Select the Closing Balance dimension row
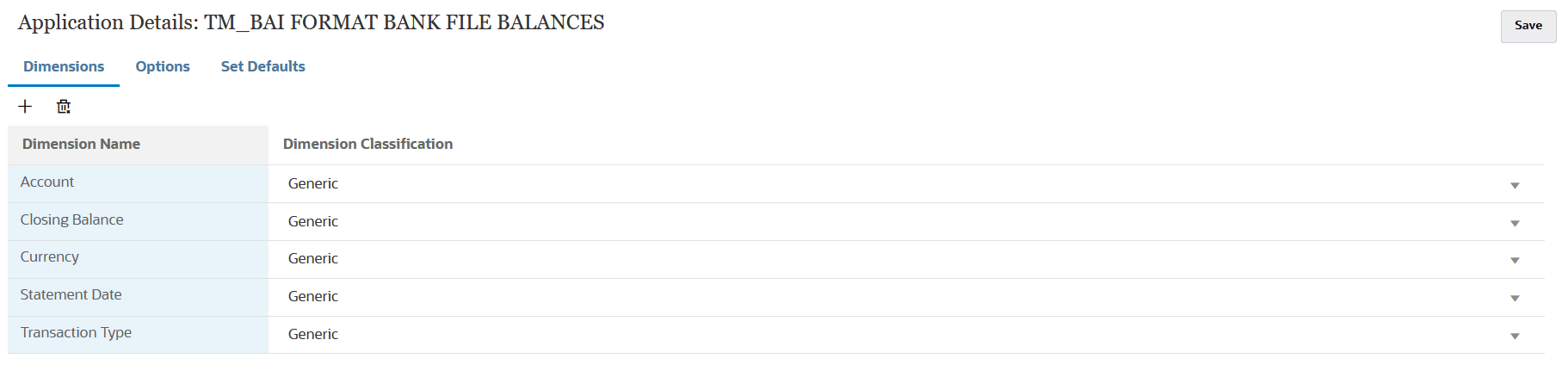Image resolution: width=1568 pixels, height=377 pixels. coord(72,220)
